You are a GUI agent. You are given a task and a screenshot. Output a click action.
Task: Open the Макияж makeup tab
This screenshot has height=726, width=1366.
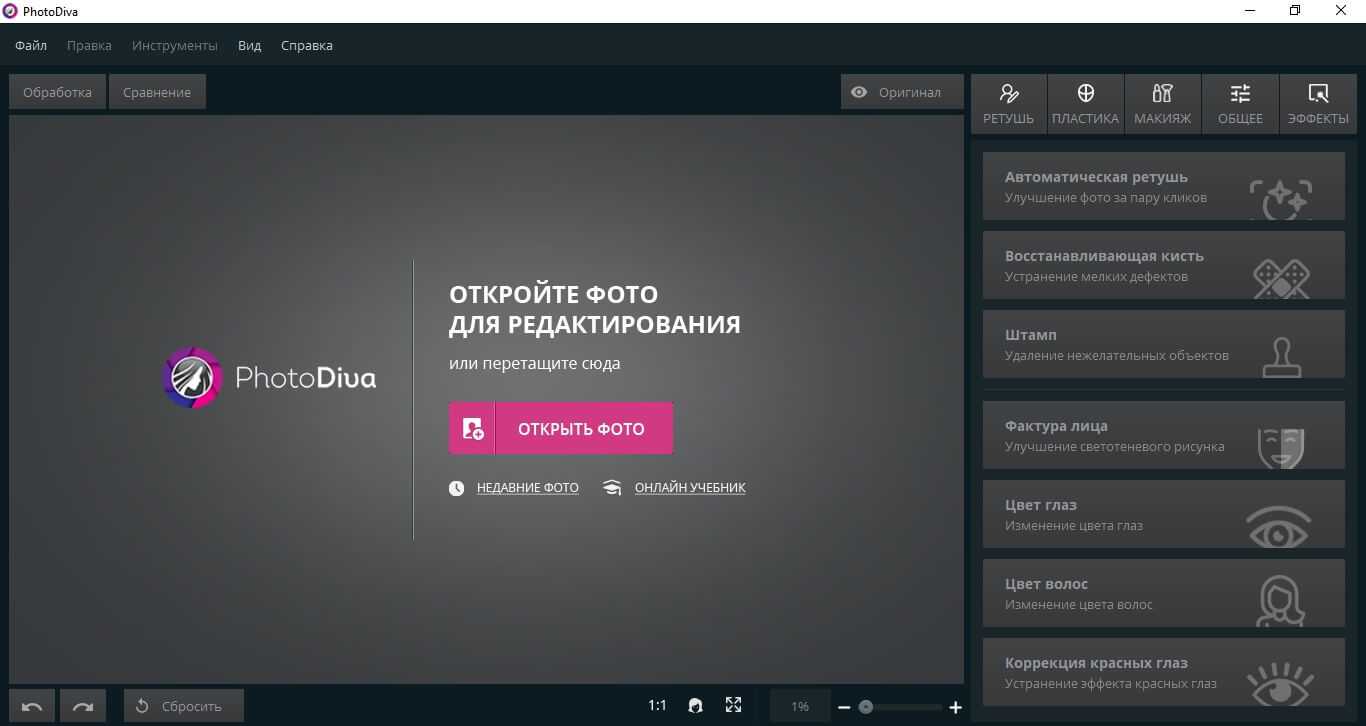(1162, 104)
